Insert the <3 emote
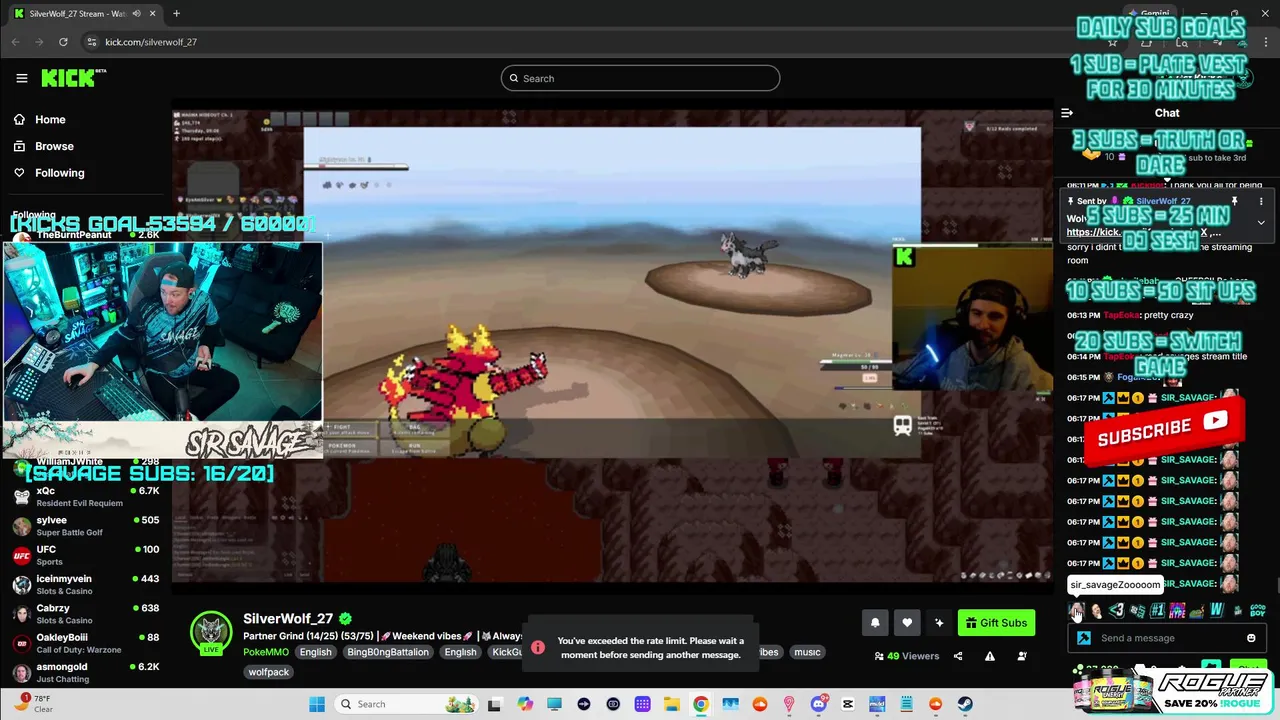1280x720 pixels. tap(1117, 610)
